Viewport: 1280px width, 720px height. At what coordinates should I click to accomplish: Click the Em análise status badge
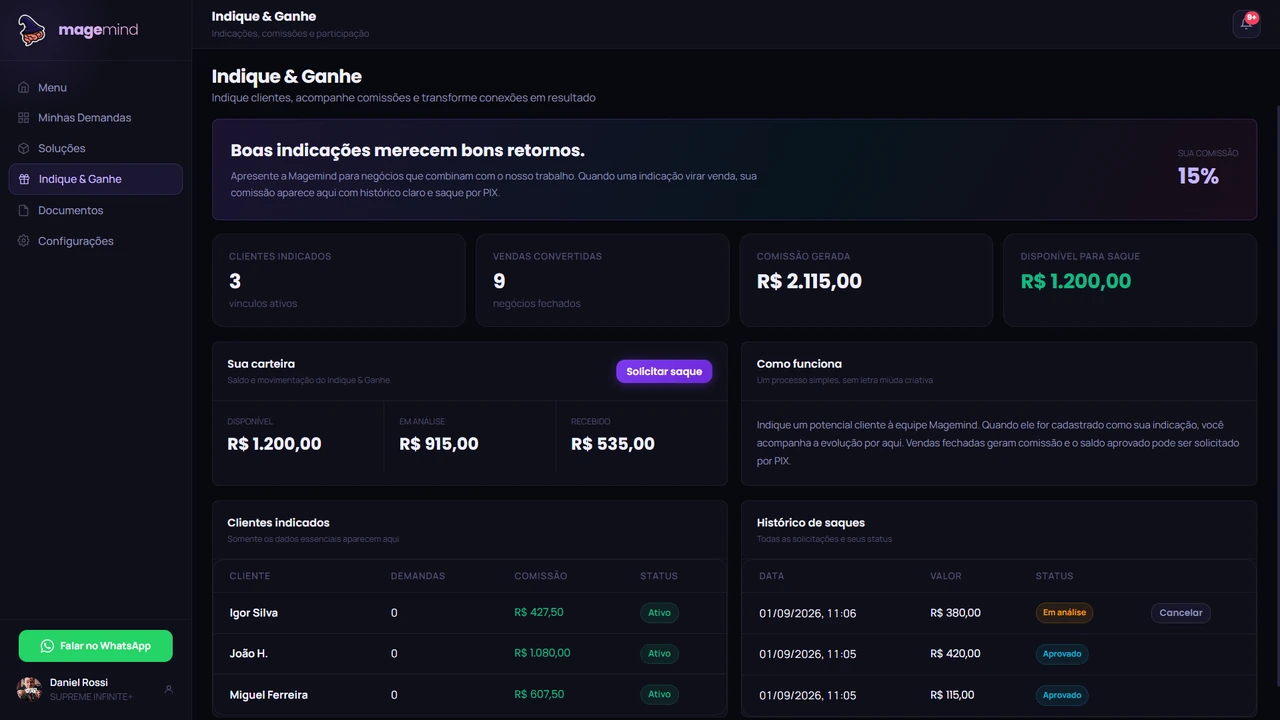(1064, 613)
